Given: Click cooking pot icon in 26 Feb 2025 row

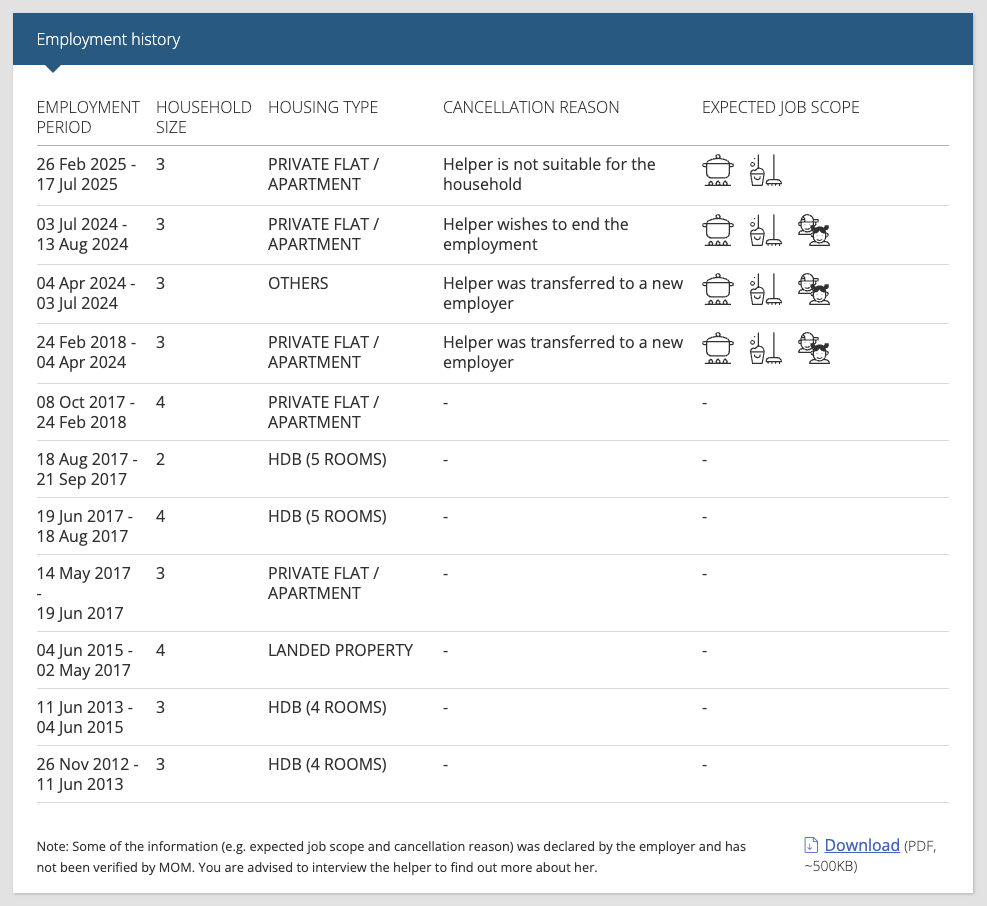Looking at the screenshot, I should click(718, 171).
